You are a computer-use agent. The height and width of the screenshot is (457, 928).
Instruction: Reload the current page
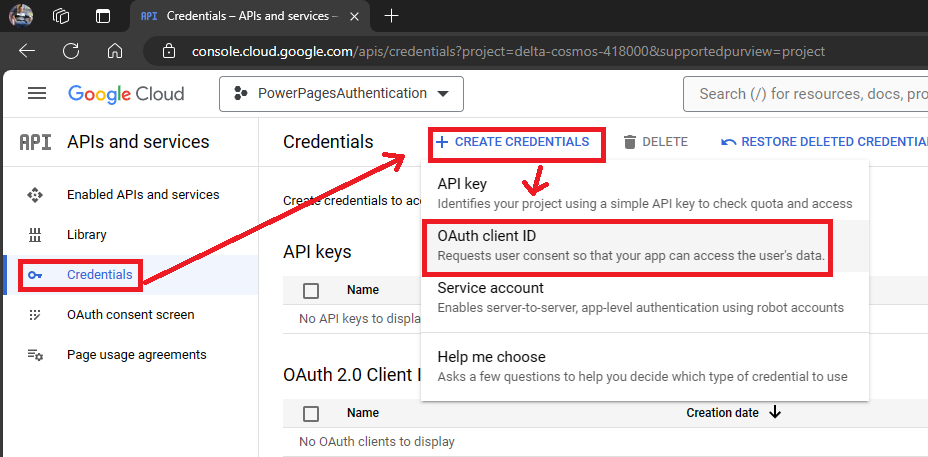(x=71, y=52)
